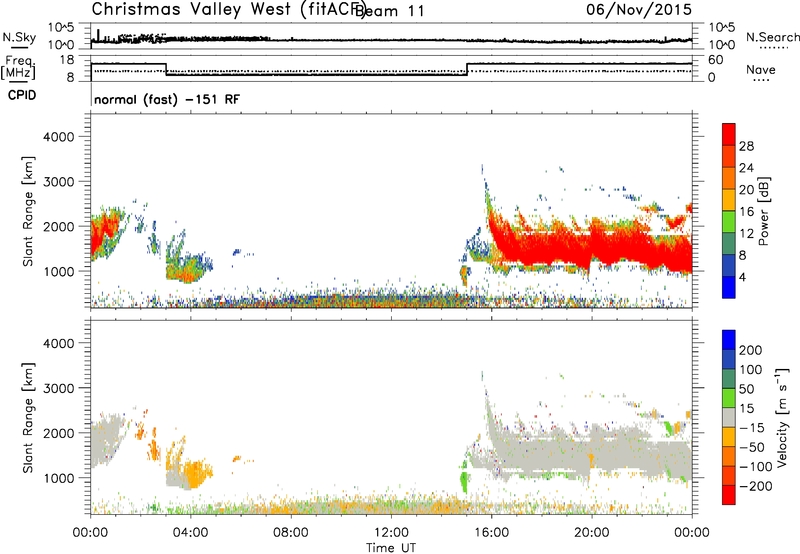Click Power bar blue band below the 4 label
The image size is (800, 554).
click(729, 287)
